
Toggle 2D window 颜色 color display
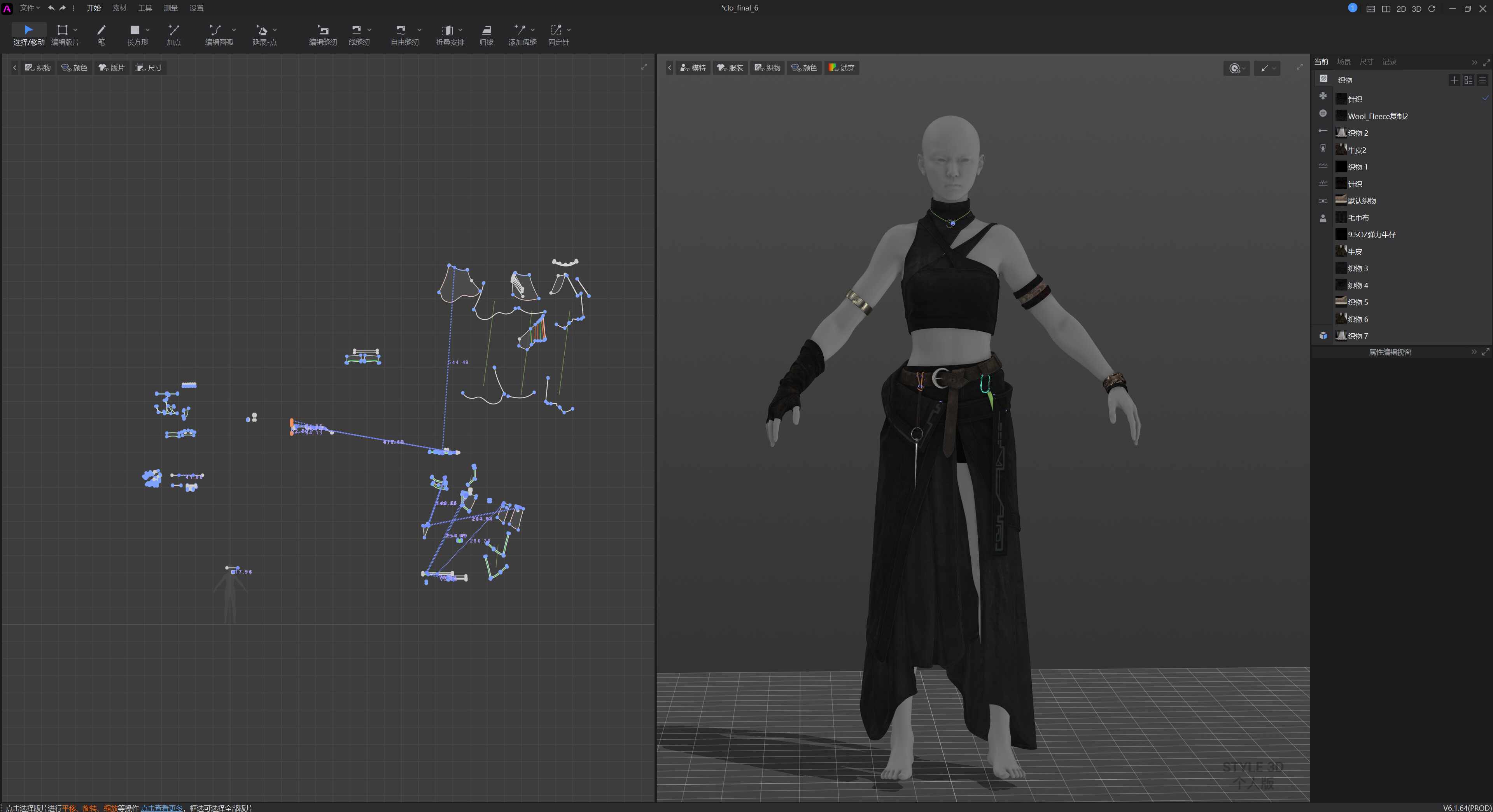tap(74, 68)
